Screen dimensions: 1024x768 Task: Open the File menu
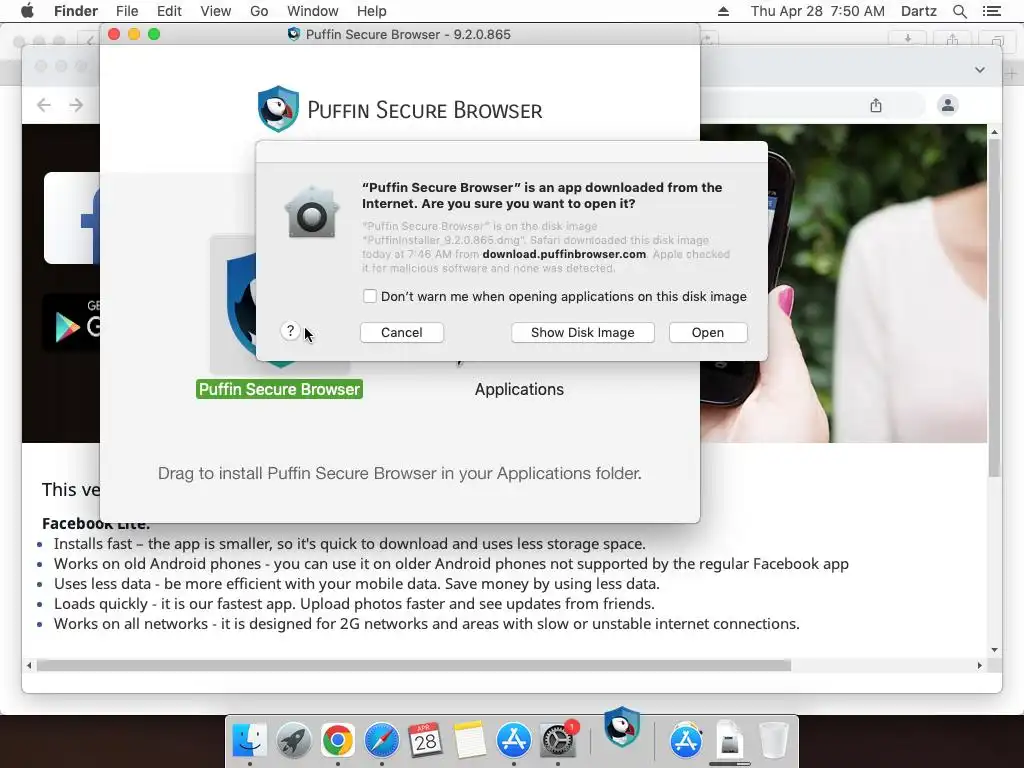[x=127, y=11]
